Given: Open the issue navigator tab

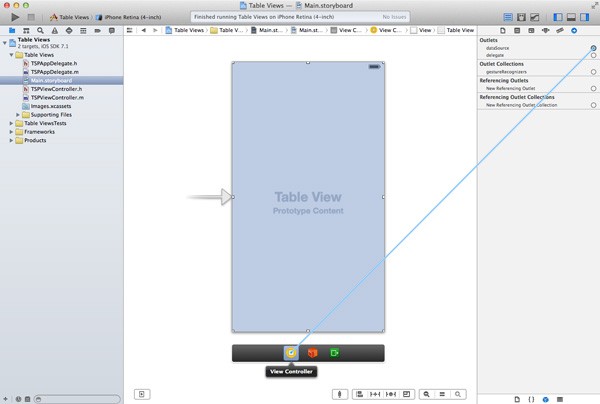Looking at the screenshot, I should tap(55, 30).
